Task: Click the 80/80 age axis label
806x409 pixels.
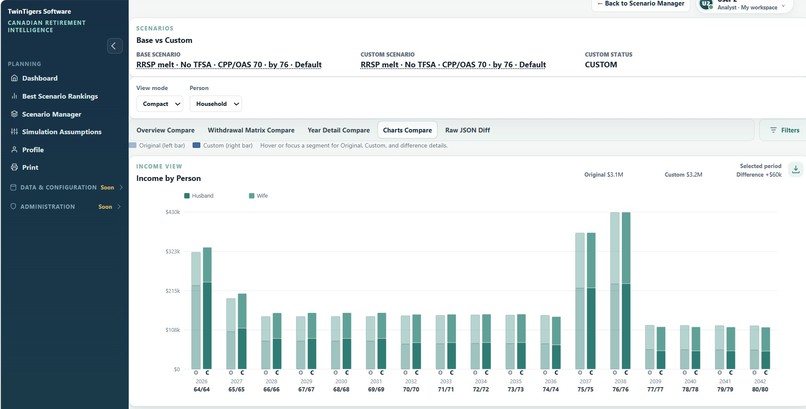Action: coord(760,389)
